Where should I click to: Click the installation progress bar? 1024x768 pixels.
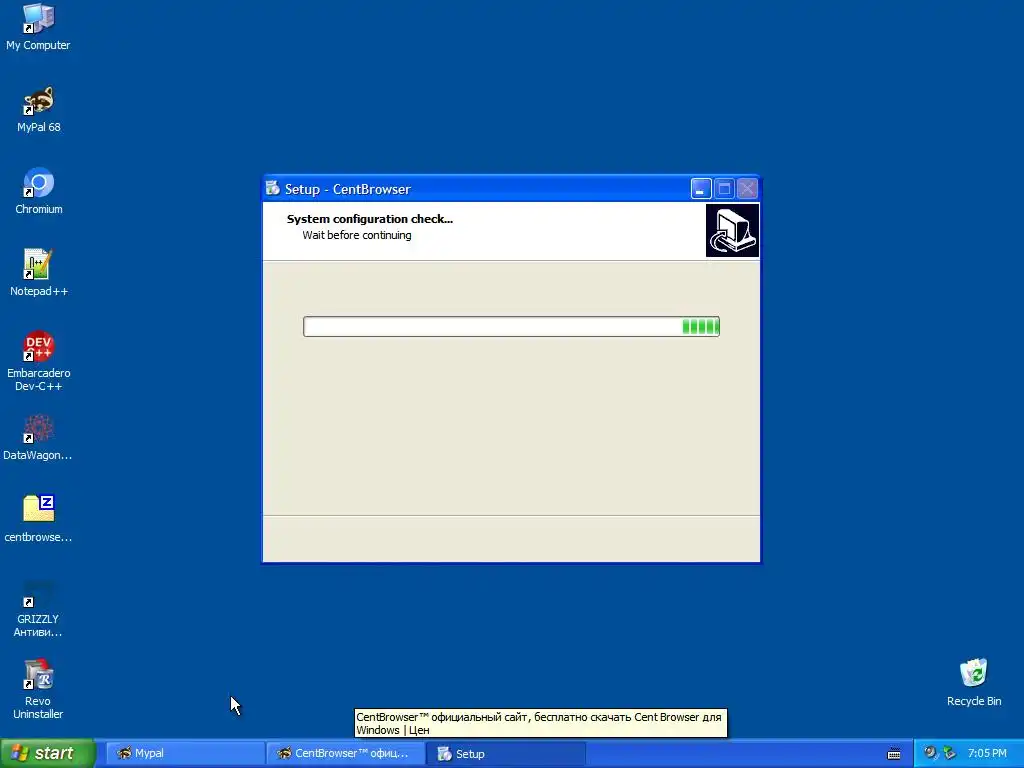coord(511,327)
